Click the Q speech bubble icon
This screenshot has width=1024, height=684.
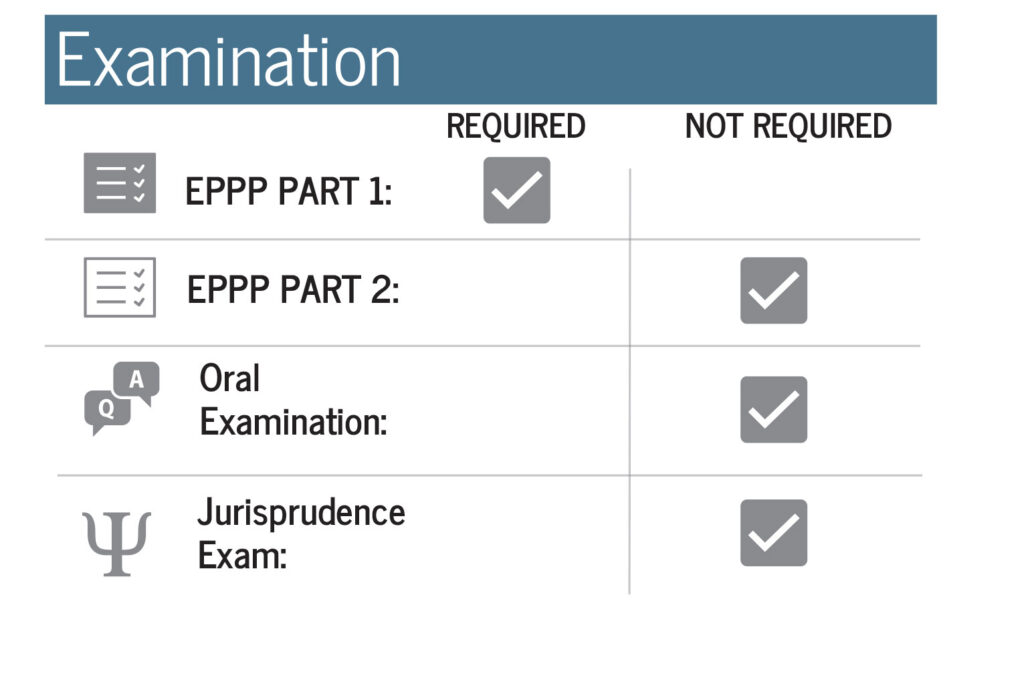coord(106,411)
